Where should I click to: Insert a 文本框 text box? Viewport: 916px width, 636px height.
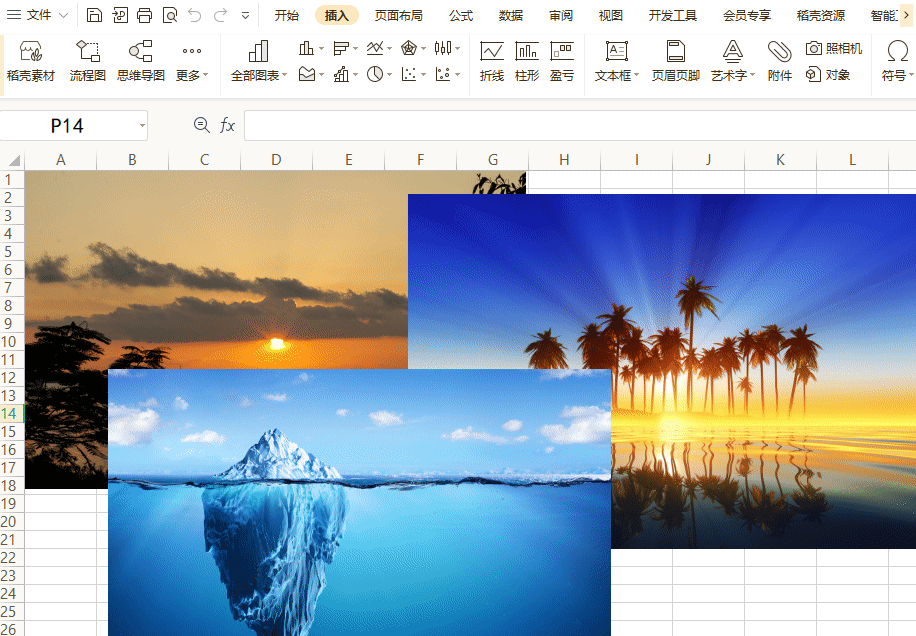[x=617, y=61]
